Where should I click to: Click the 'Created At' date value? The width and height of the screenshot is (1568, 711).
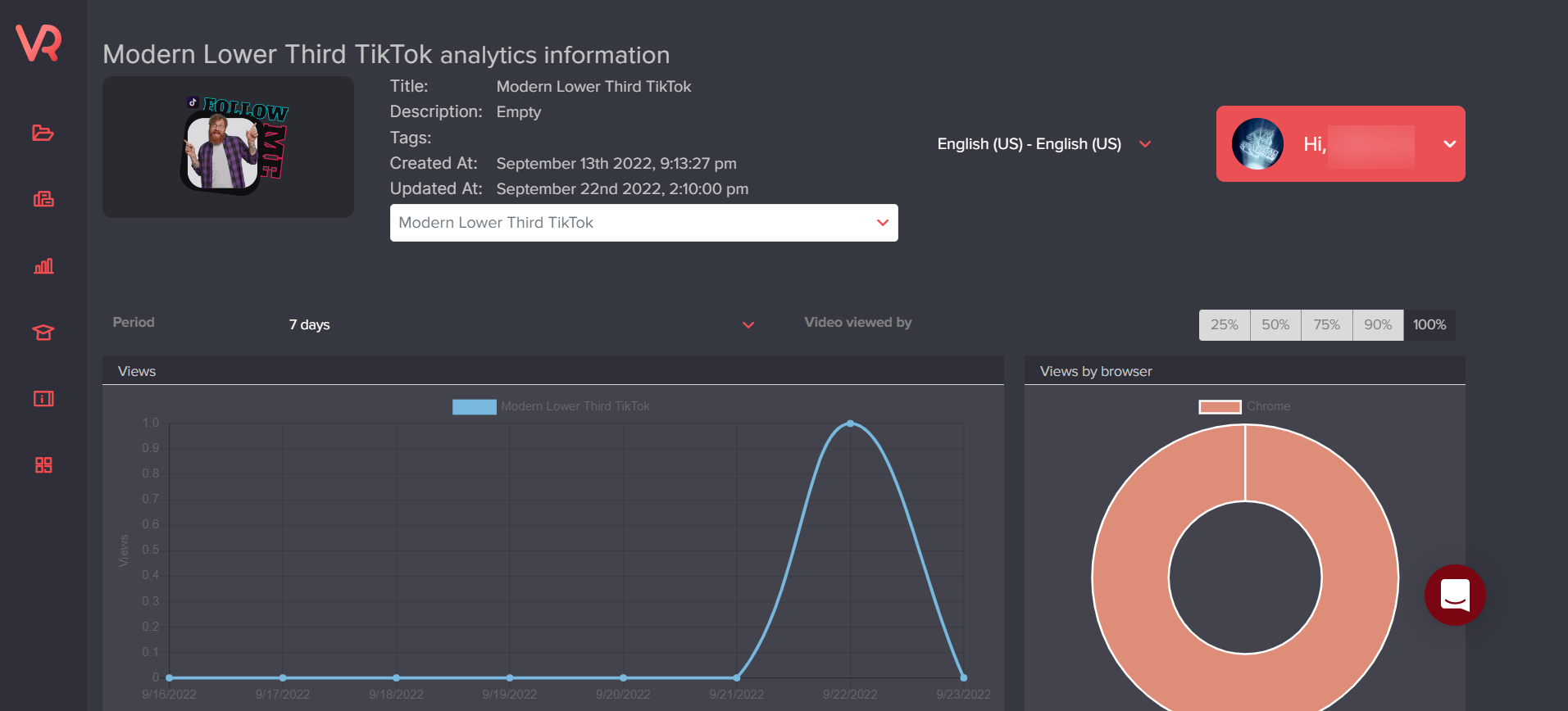616,164
